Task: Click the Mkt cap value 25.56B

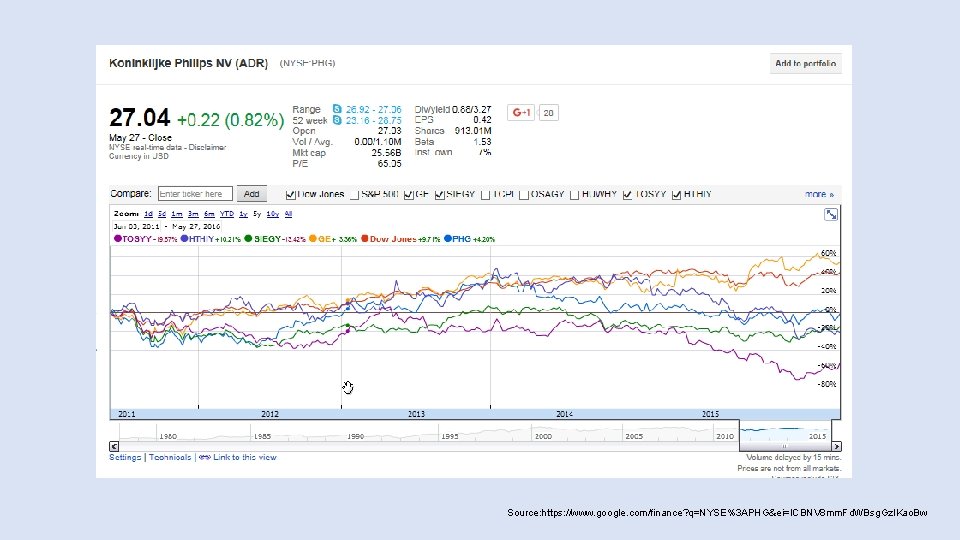Action: (386, 153)
